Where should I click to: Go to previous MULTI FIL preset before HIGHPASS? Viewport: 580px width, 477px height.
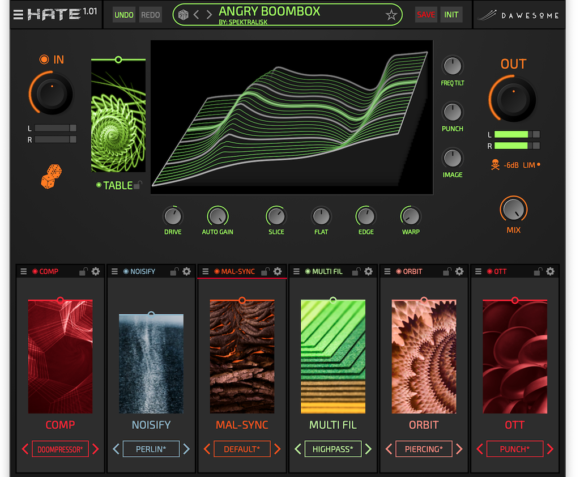pos(298,449)
